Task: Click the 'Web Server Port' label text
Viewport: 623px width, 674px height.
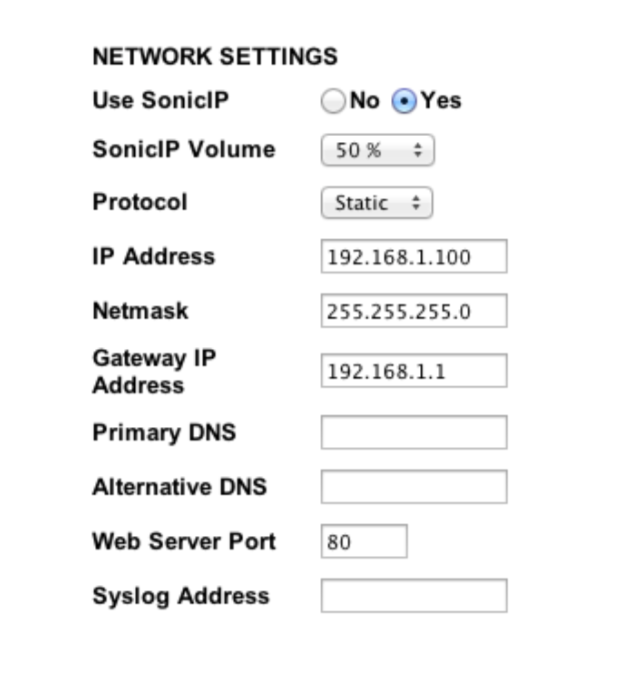Action: pyautogui.click(x=183, y=542)
